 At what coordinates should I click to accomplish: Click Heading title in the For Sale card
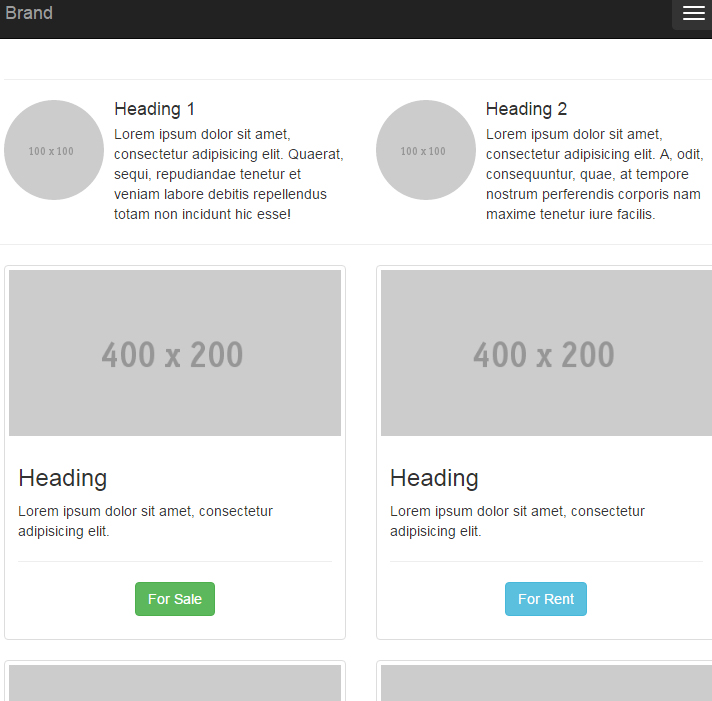point(62,478)
